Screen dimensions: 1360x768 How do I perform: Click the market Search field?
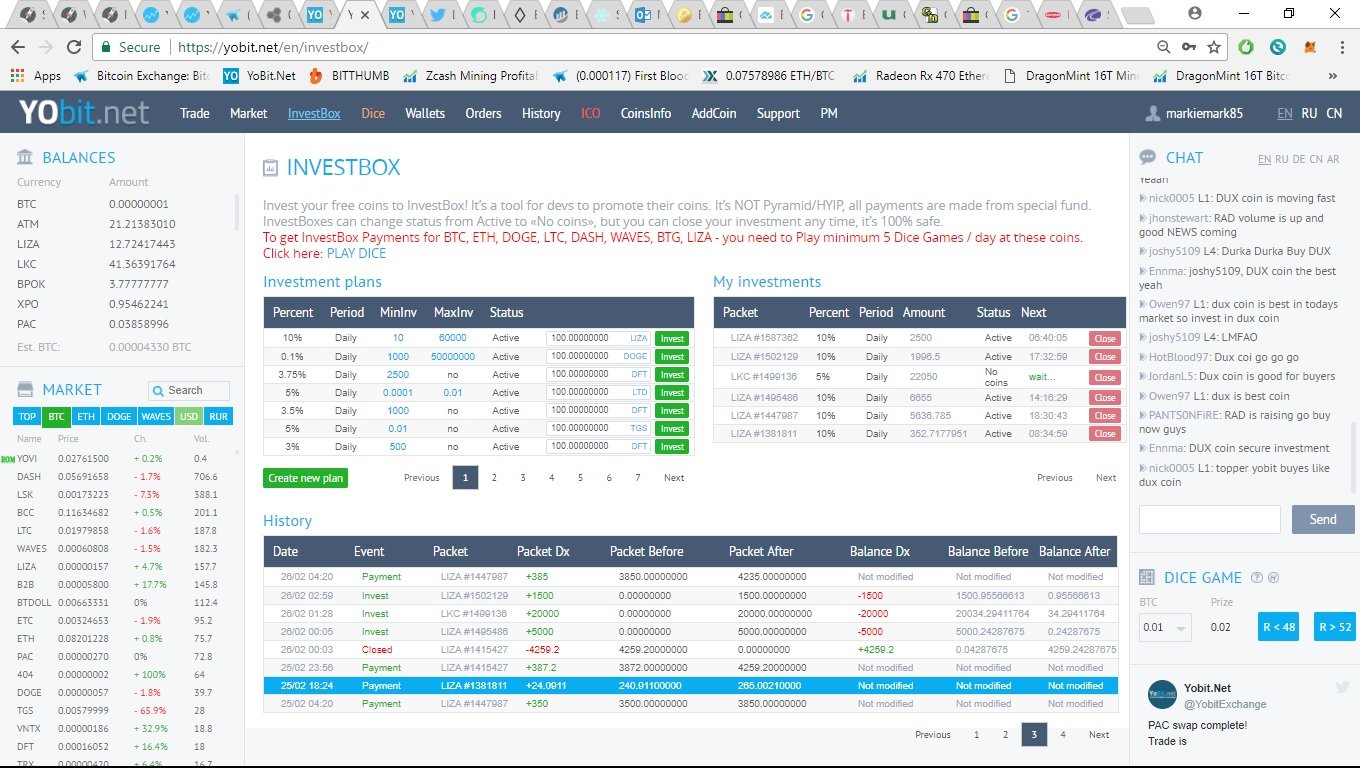(x=189, y=390)
